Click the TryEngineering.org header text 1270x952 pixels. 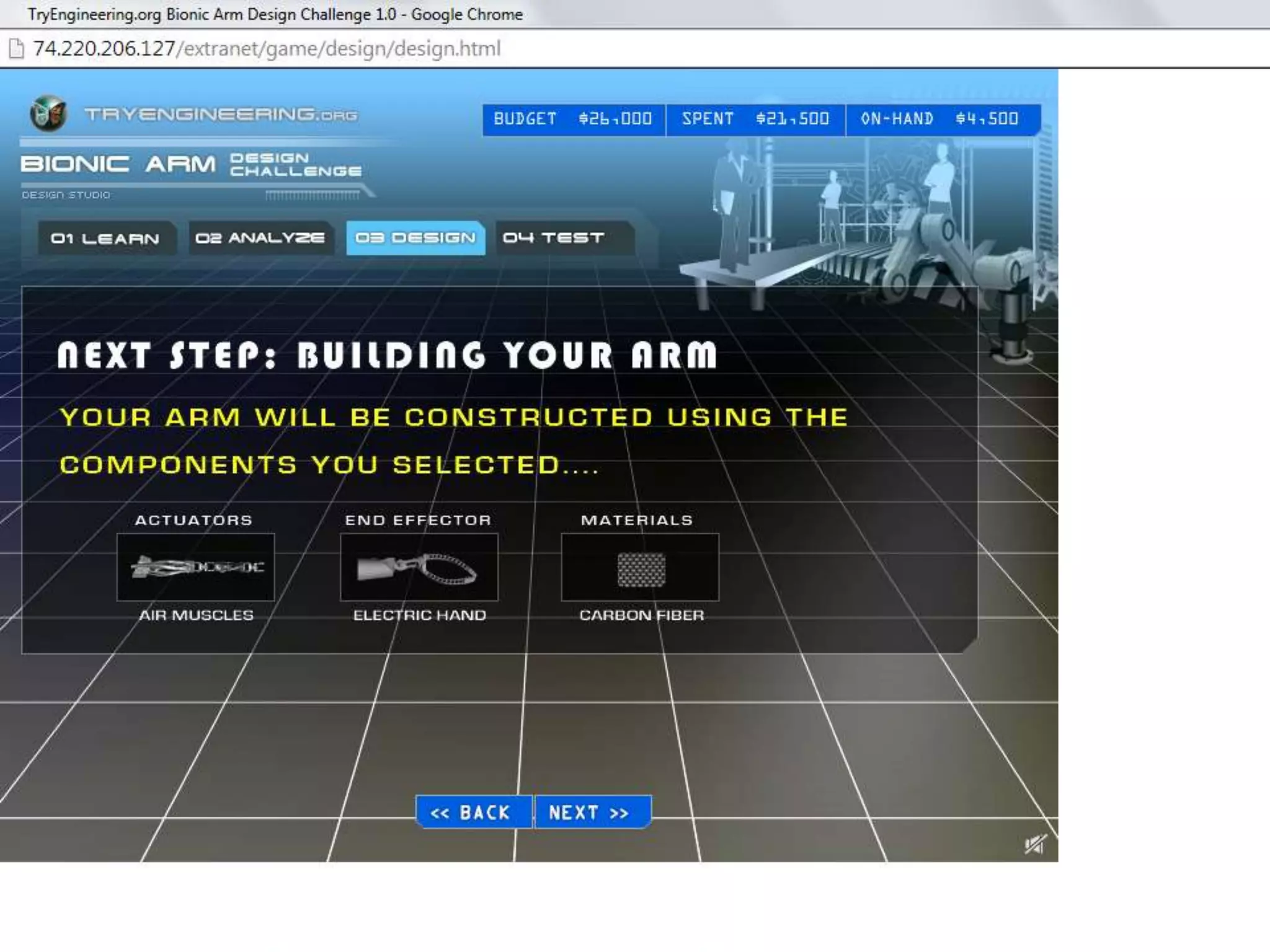[x=221, y=115]
